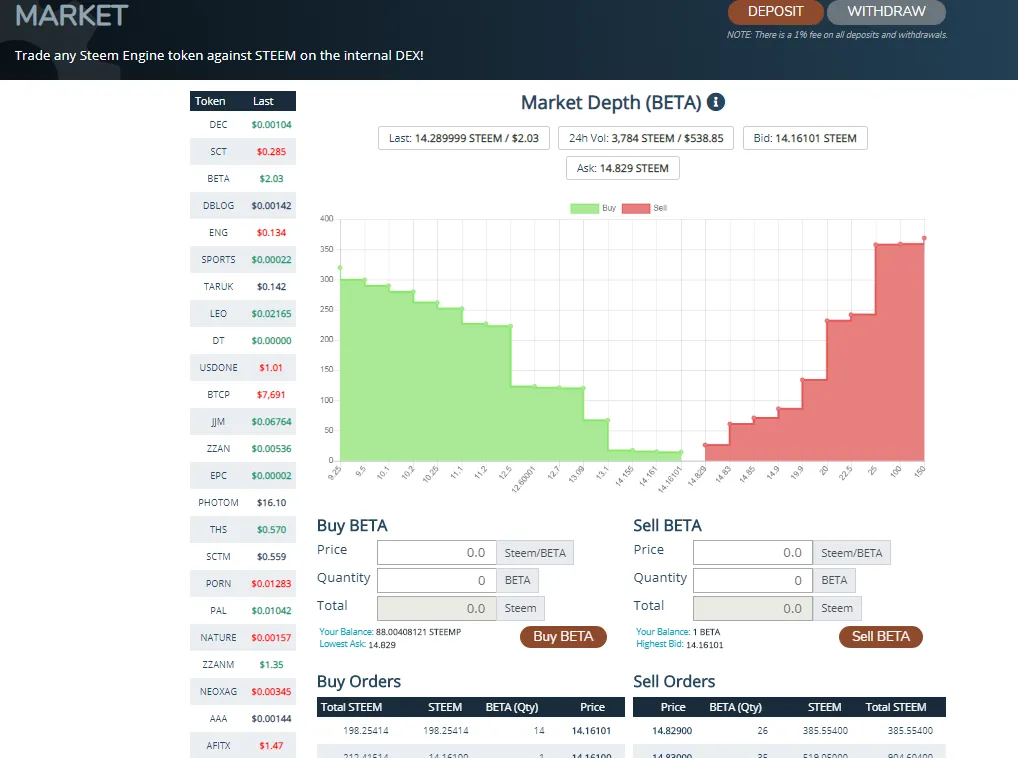Select the EPC token row

pos(243,476)
